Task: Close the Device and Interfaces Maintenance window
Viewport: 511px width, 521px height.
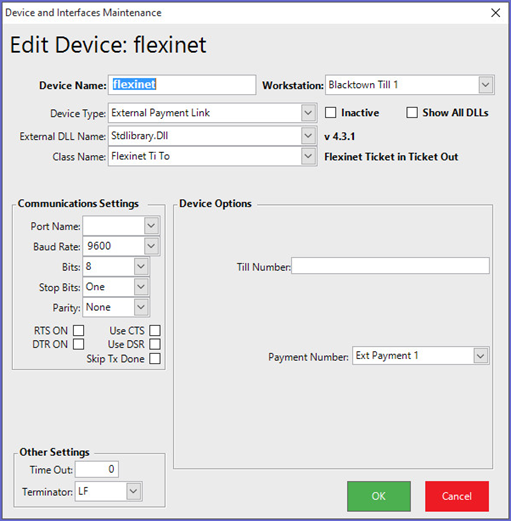Action: coord(496,13)
